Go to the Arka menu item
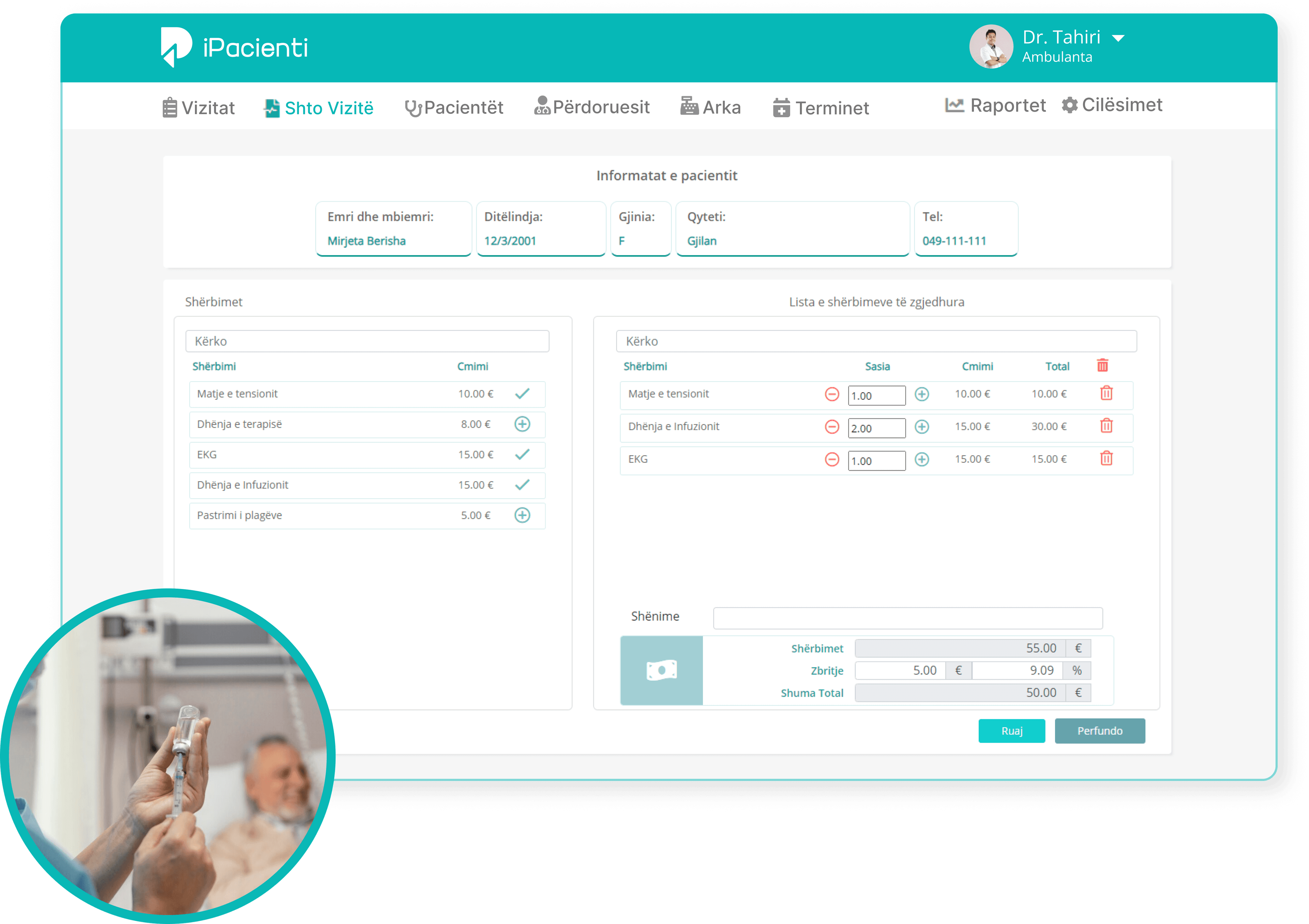 pyautogui.click(x=710, y=107)
